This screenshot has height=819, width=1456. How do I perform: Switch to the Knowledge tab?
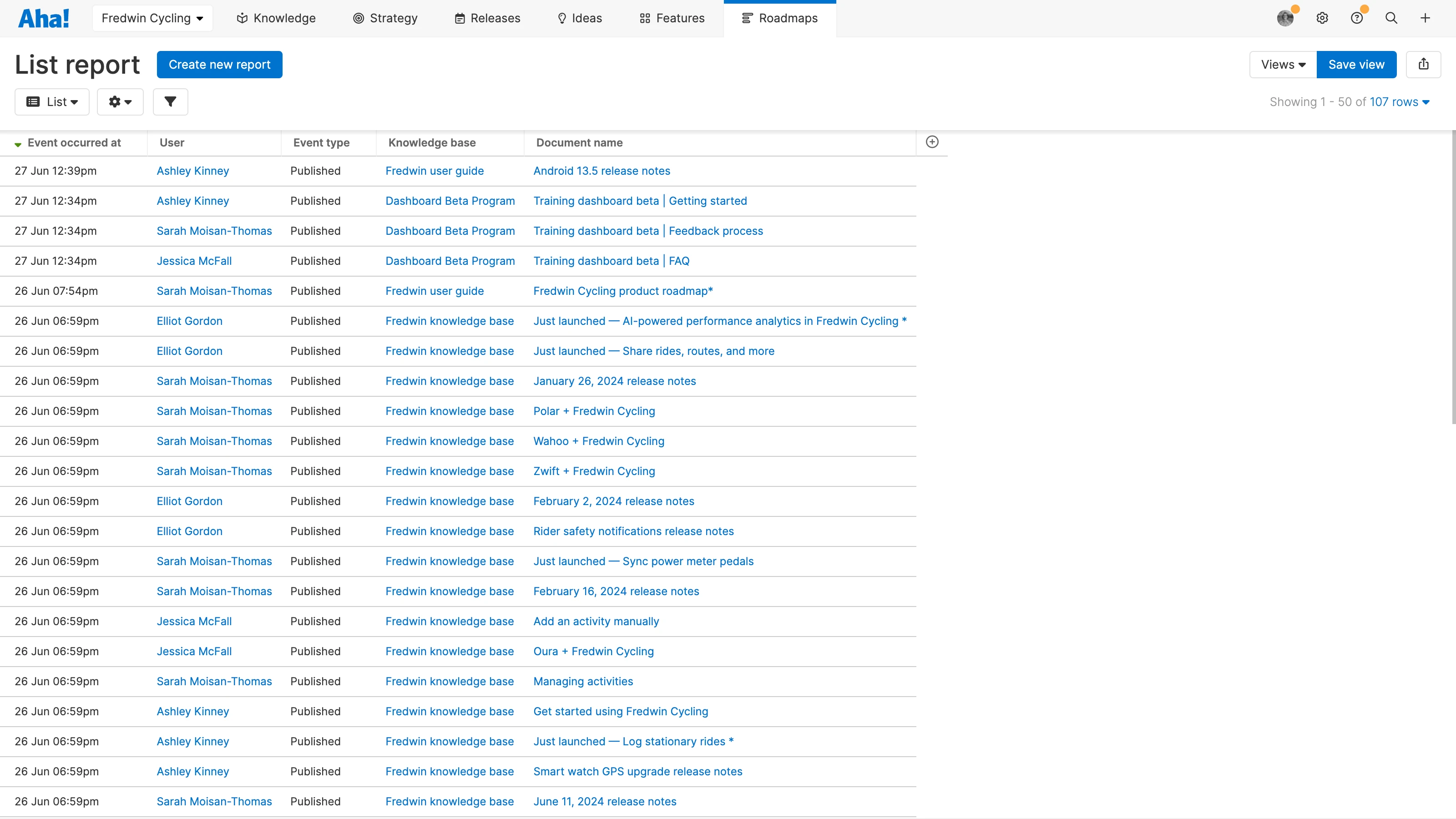point(276,18)
